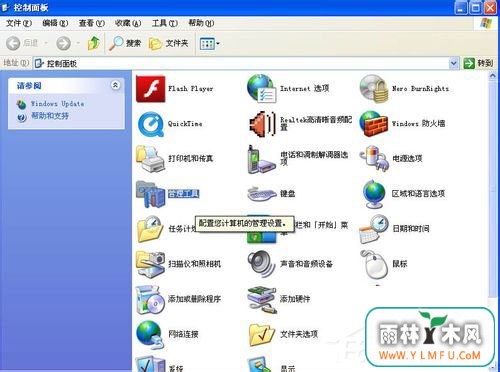Open the 打印机和传真 printer icon
The width and height of the screenshot is (500, 372).
151,159
